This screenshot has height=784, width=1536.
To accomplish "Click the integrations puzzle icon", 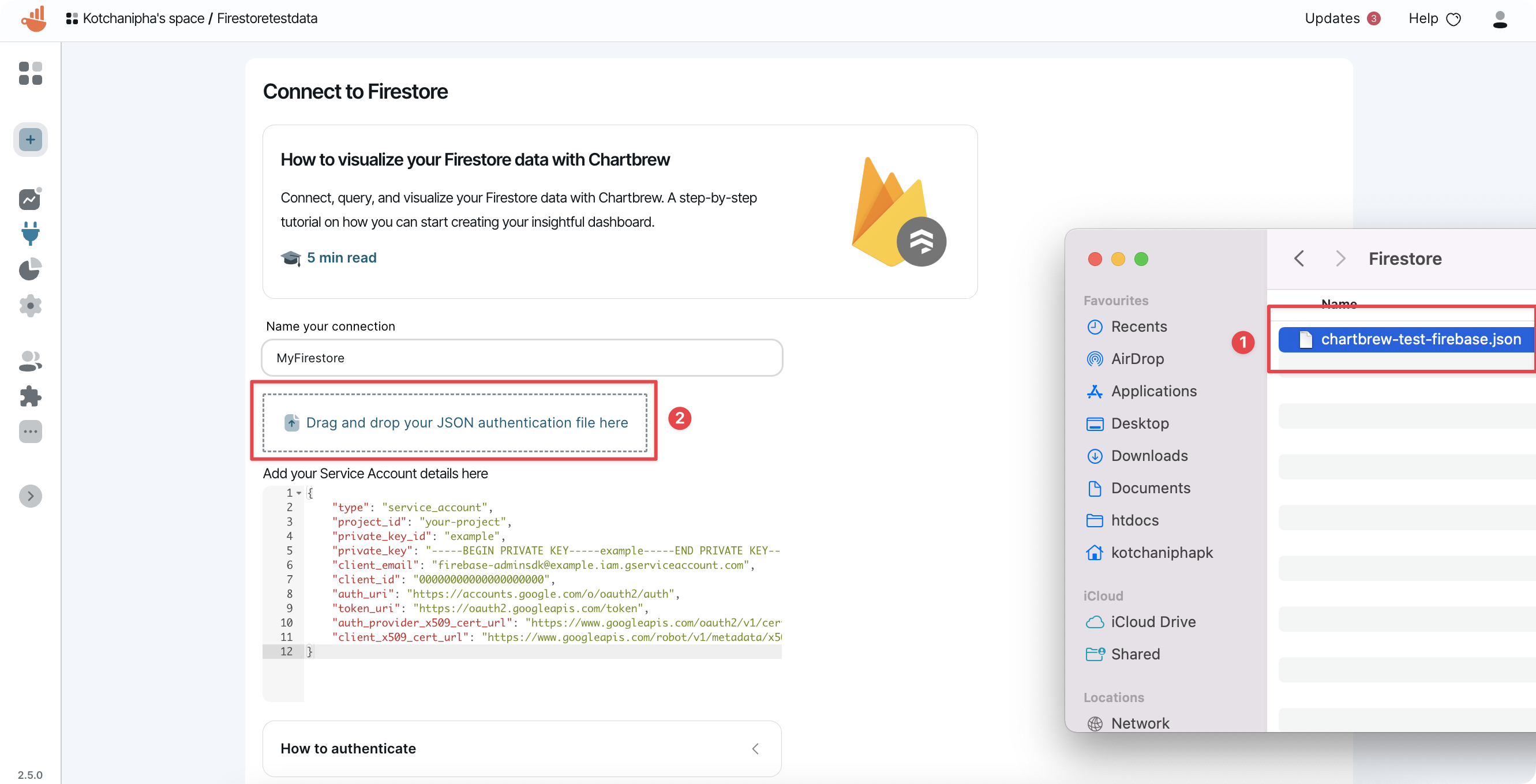I will pyautogui.click(x=31, y=396).
